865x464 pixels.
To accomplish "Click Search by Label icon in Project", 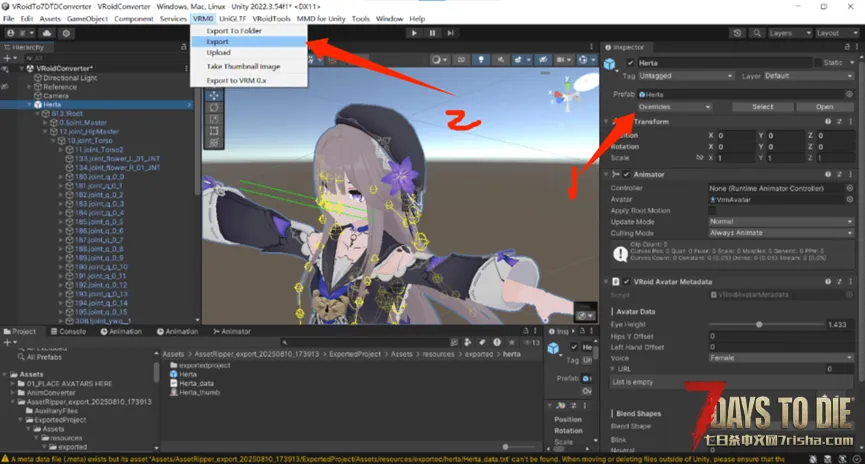I will 482,343.
